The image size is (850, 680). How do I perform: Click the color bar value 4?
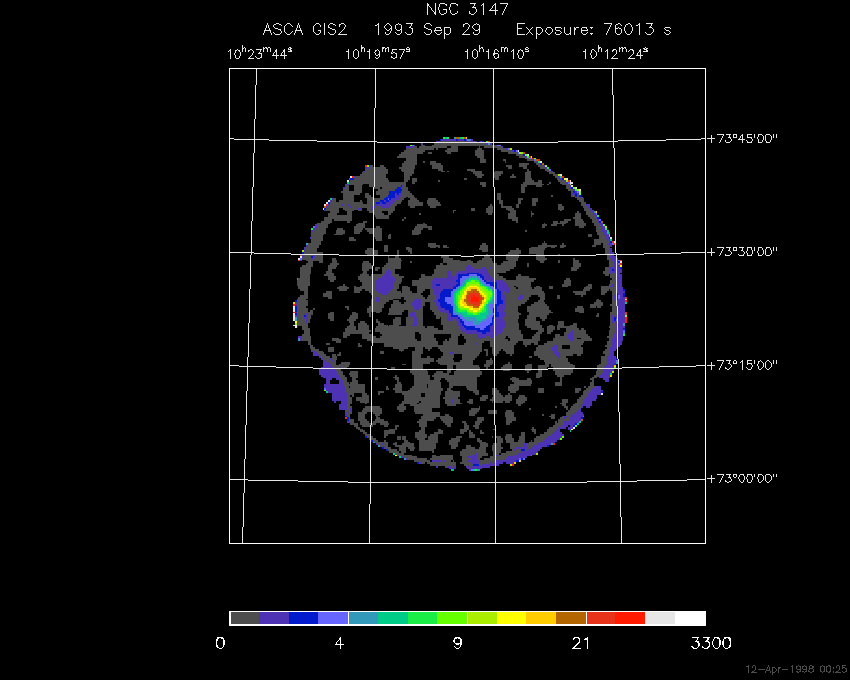coord(339,644)
